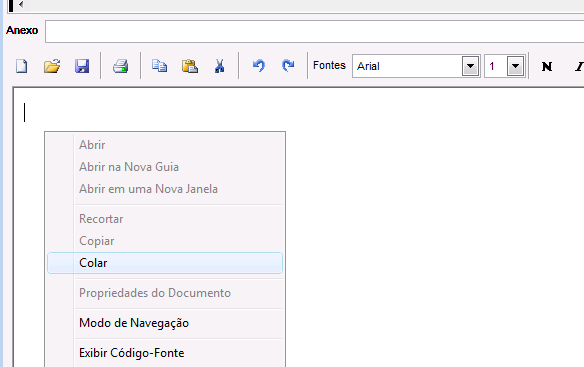Select Recortar in context menu
The height and width of the screenshot is (367, 584).
(165, 219)
